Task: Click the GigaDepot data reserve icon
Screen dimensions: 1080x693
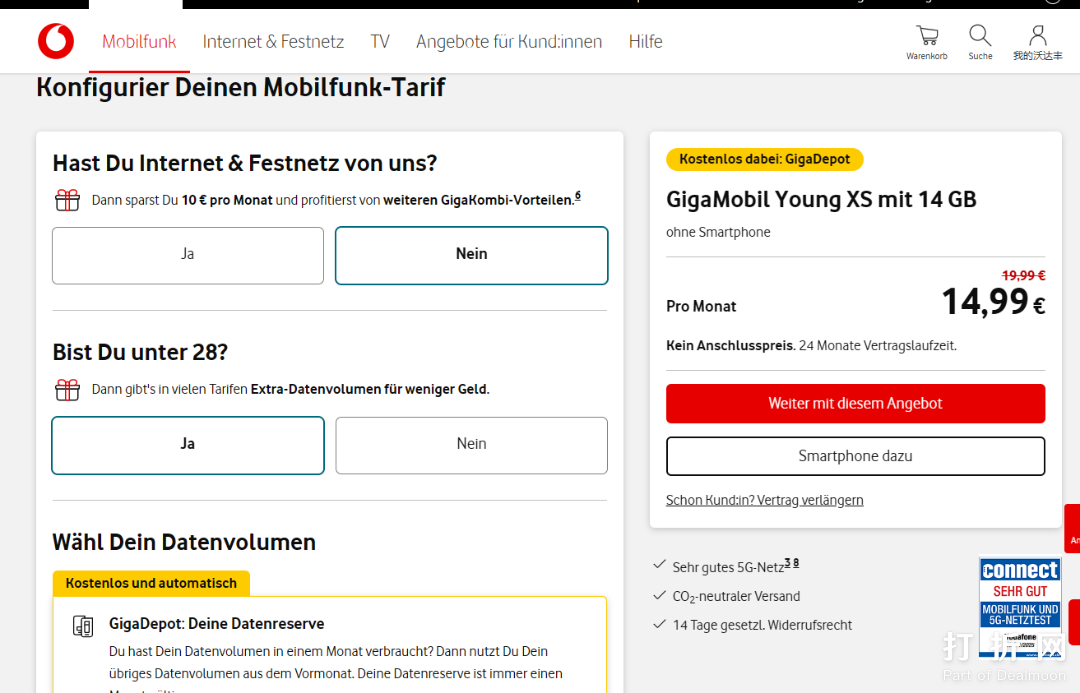Action: pyautogui.click(x=83, y=626)
